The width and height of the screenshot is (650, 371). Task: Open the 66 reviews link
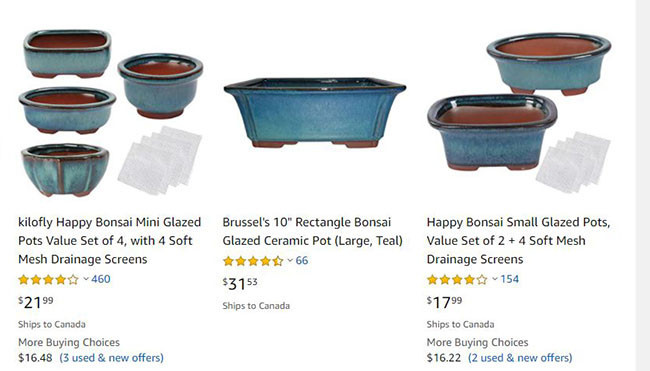[x=302, y=260]
